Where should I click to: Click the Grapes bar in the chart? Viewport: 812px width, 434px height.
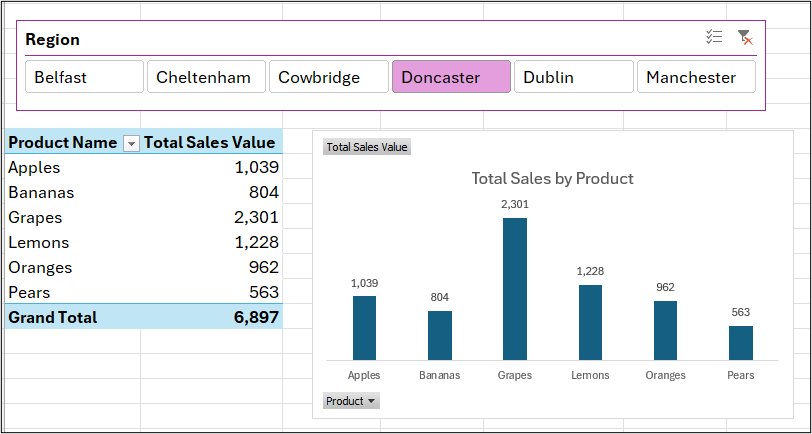(514, 289)
